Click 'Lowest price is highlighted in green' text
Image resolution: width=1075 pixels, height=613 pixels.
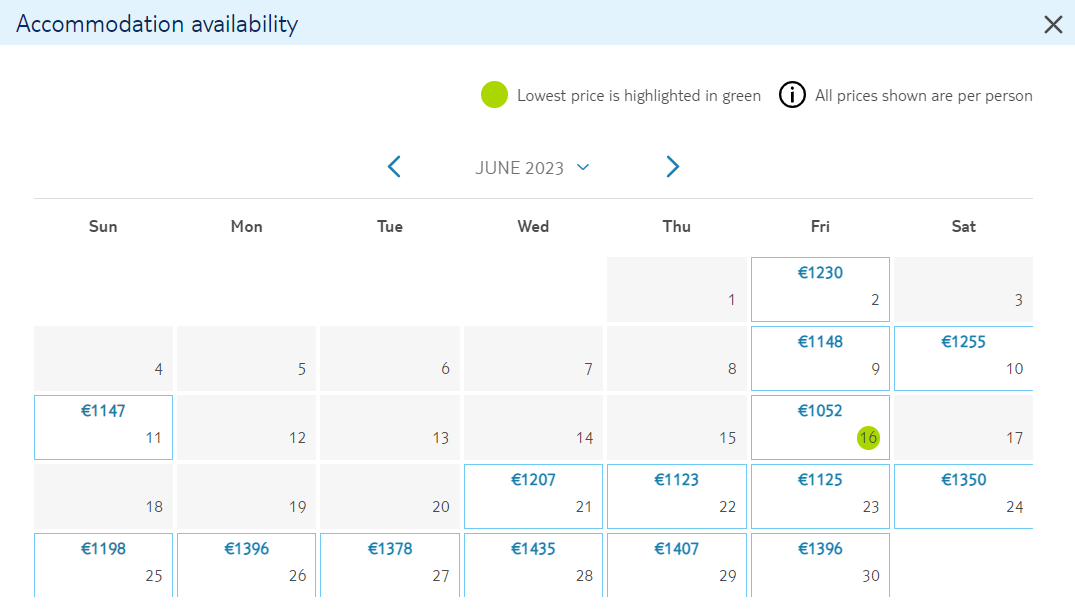(x=639, y=95)
